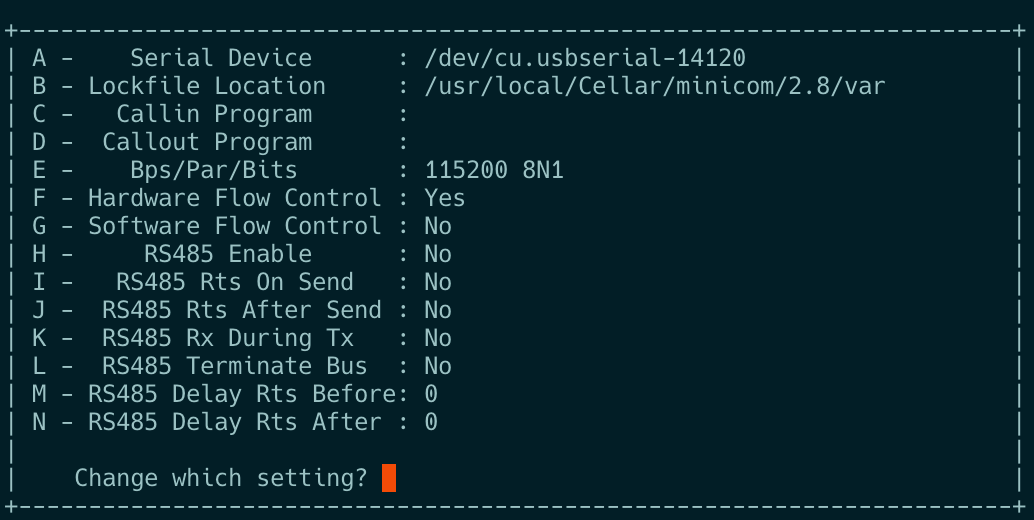Image resolution: width=1034 pixels, height=520 pixels.
Task: Toggle RS485 Rts After Send value
Action: pos(438,310)
